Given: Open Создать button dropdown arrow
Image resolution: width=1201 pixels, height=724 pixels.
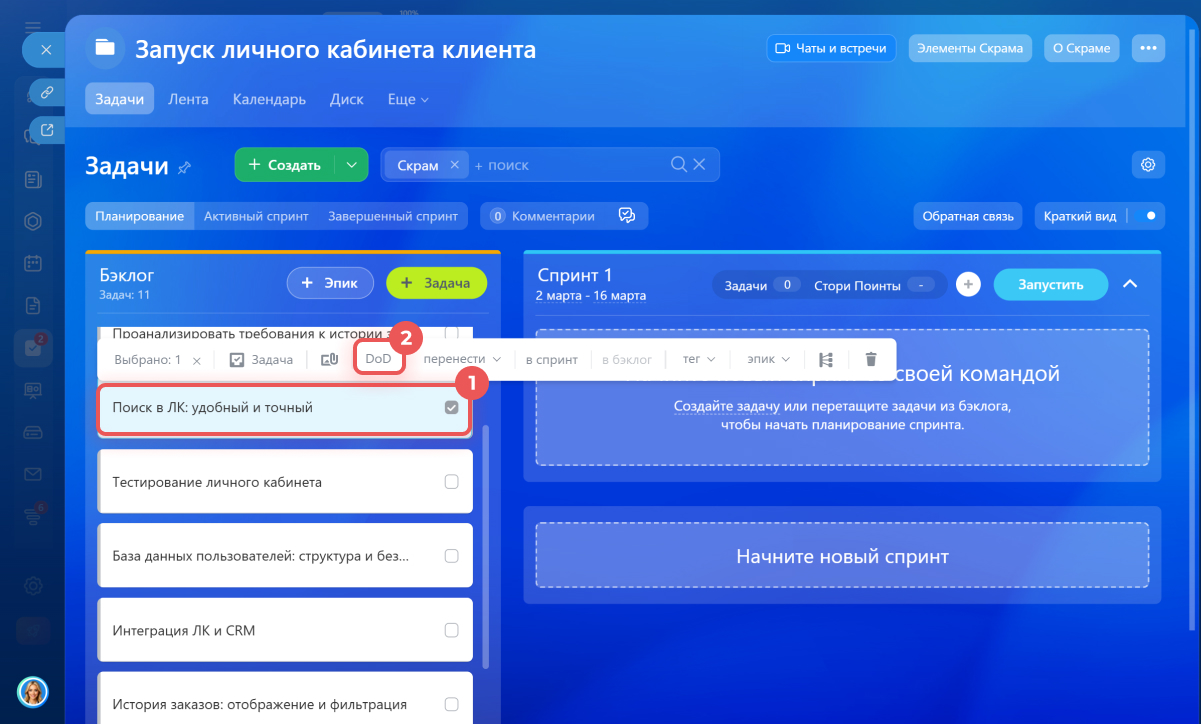Looking at the screenshot, I should point(350,165).
